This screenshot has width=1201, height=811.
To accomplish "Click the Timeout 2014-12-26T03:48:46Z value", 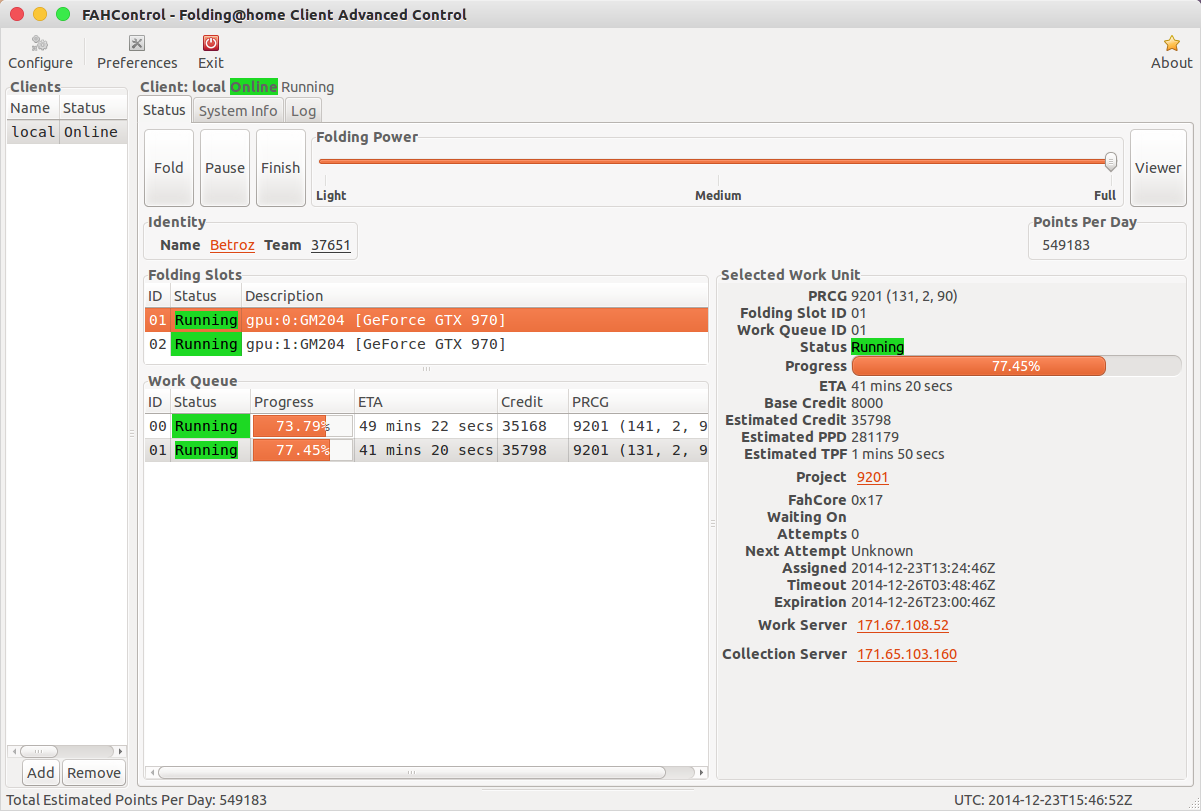I will (923, 585).
